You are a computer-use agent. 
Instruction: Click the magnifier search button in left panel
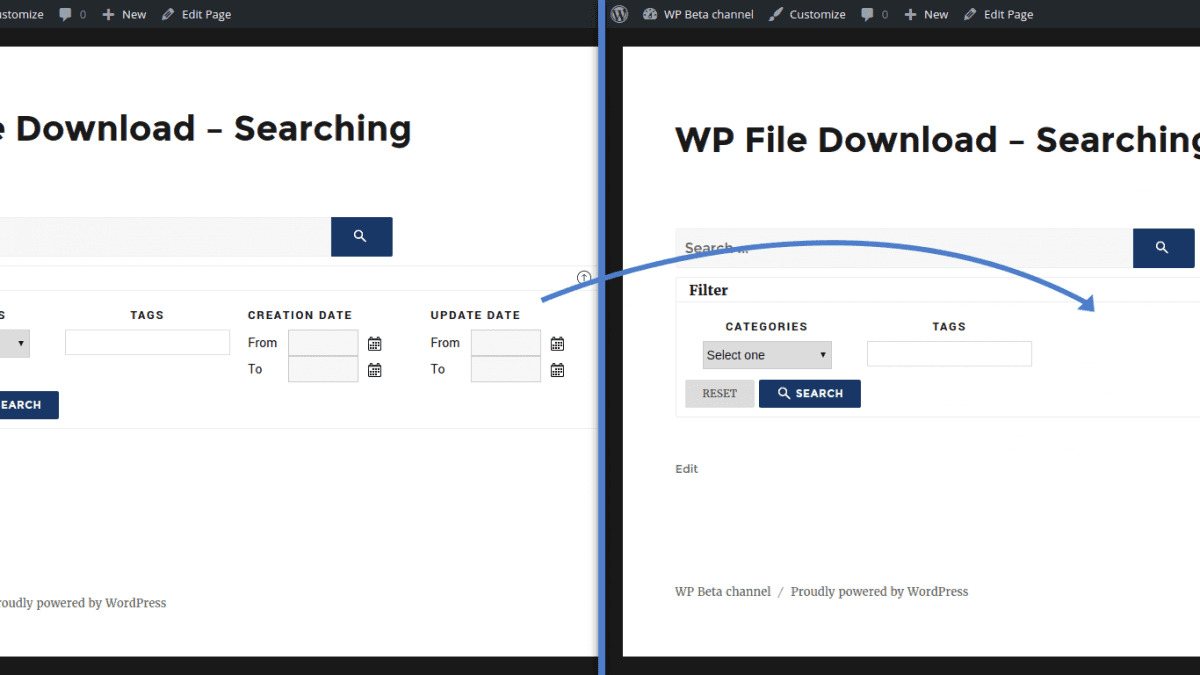tap(361, 237)
